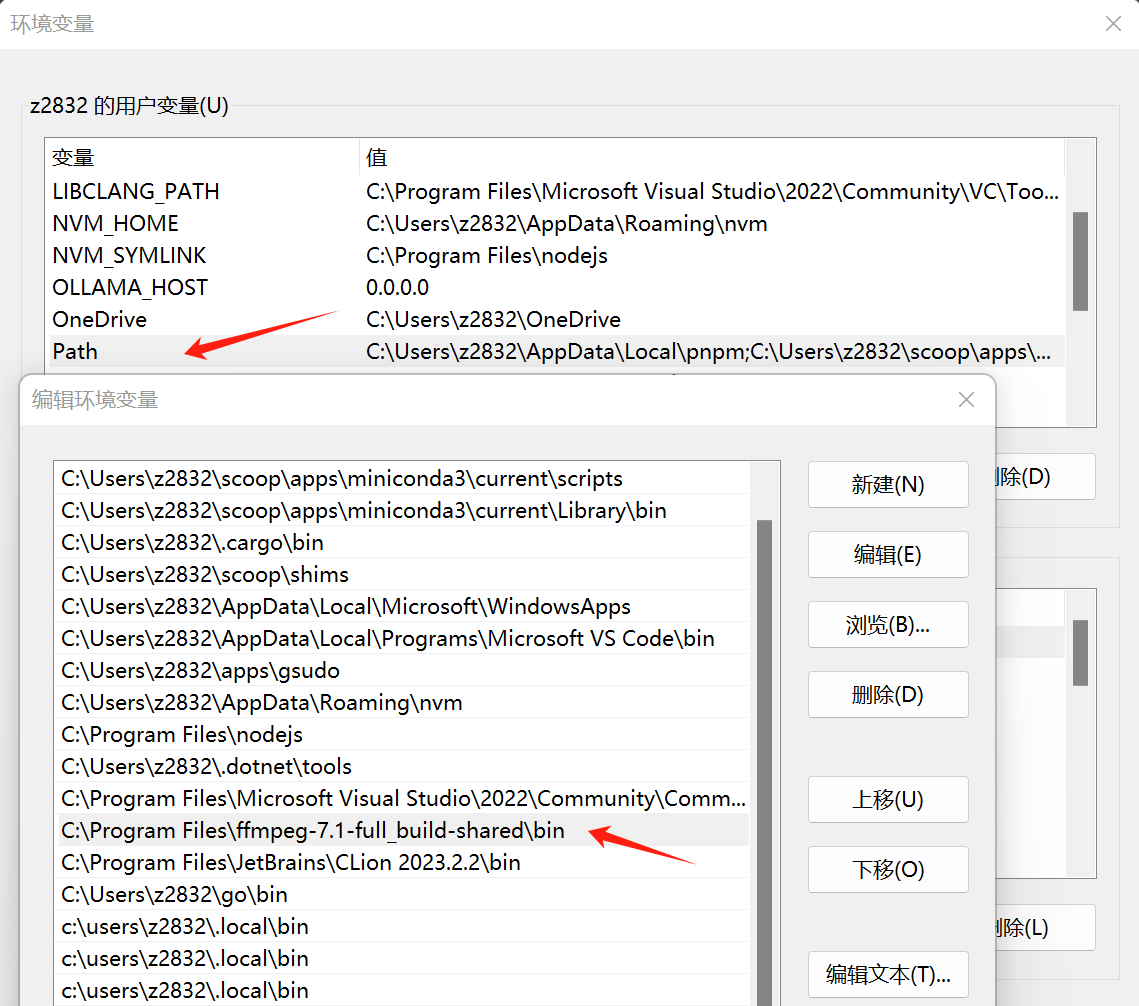
Task: Close the 编辑环境变量 dialog
Action: 966,399
